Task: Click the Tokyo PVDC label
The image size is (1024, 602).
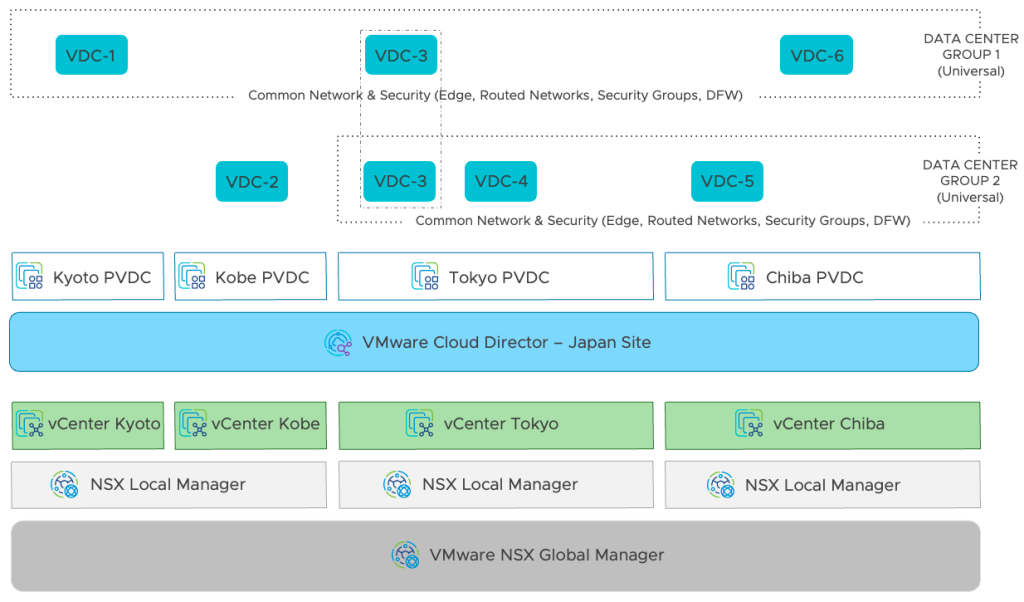Action: click(x=499, y=277)
